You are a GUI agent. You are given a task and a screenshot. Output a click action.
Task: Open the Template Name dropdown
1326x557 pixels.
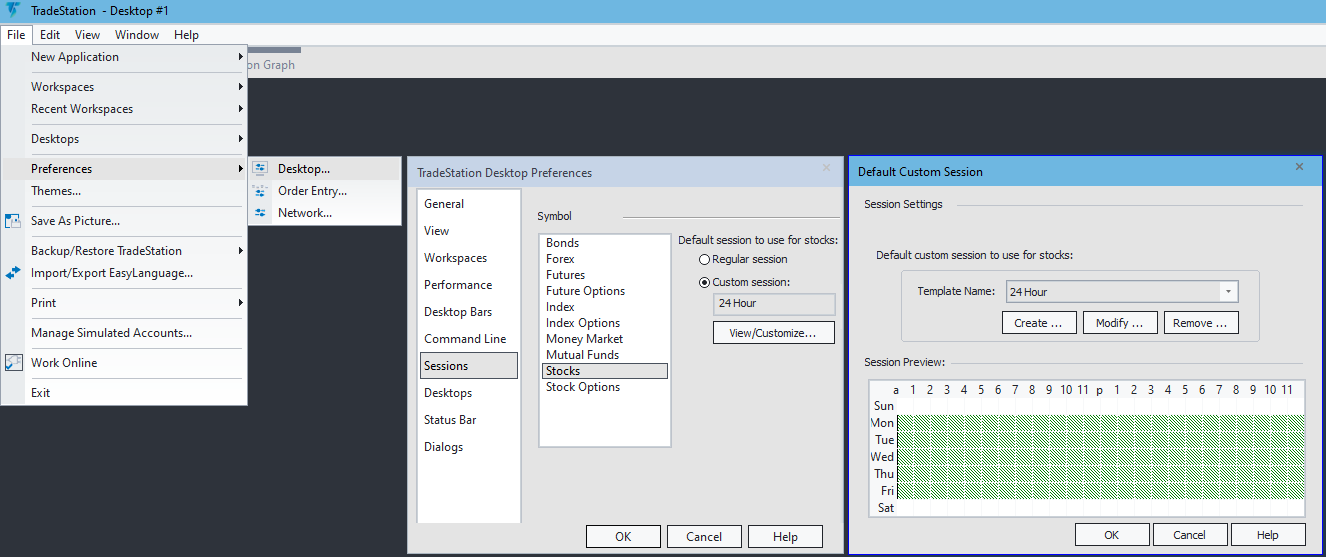(1227, 292)
